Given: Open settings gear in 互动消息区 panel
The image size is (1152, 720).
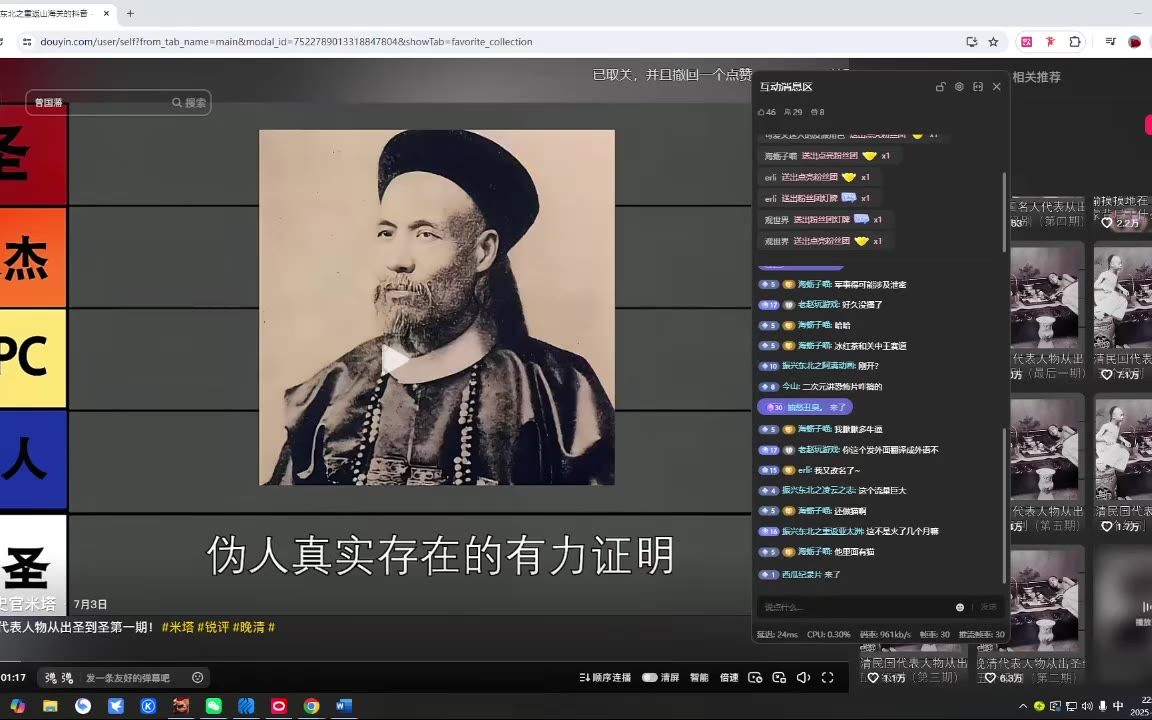Looking at the screenshot, I should point(959,87).
